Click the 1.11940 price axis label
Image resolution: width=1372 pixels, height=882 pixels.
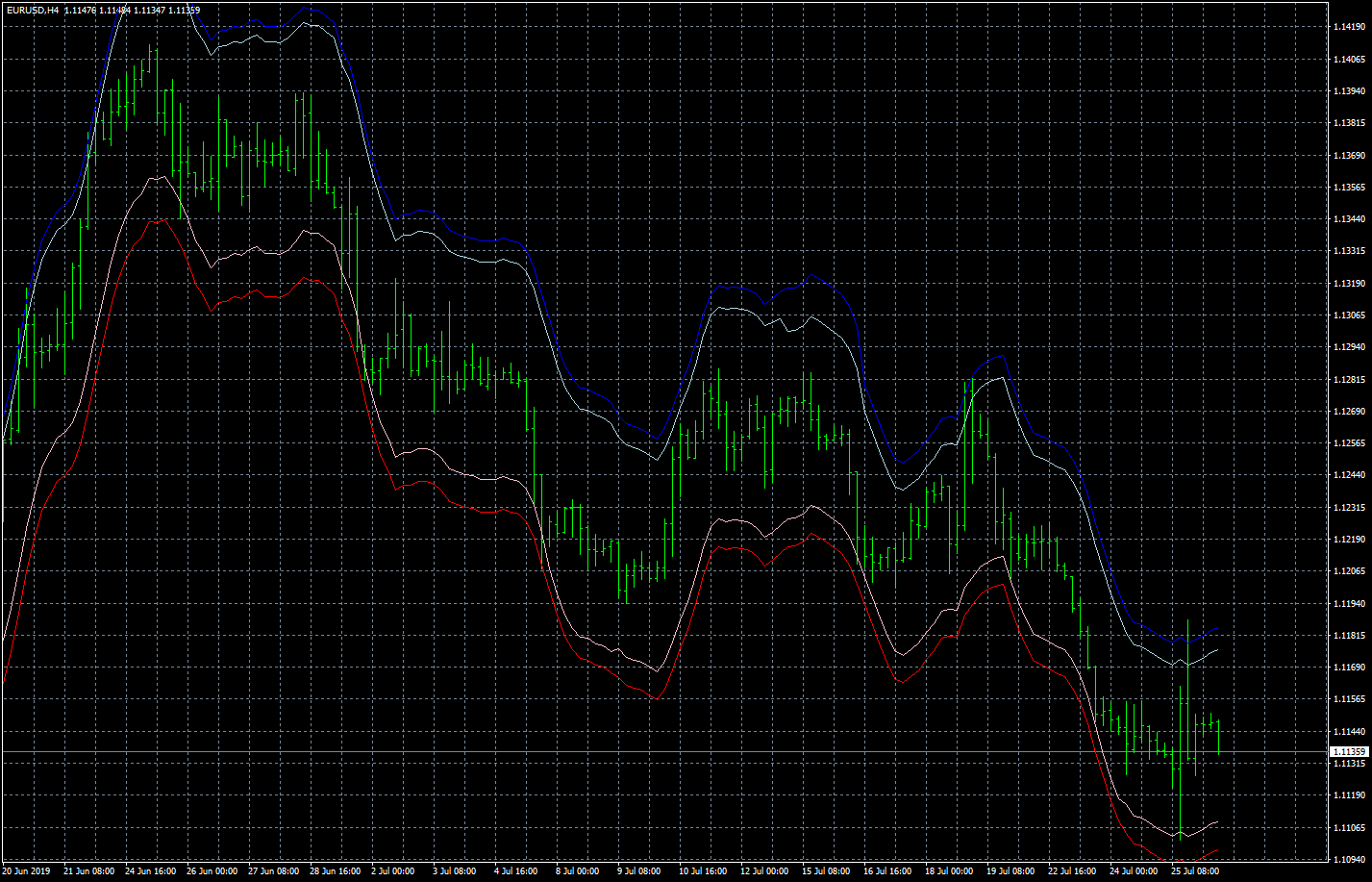[x=1348, y=604]
